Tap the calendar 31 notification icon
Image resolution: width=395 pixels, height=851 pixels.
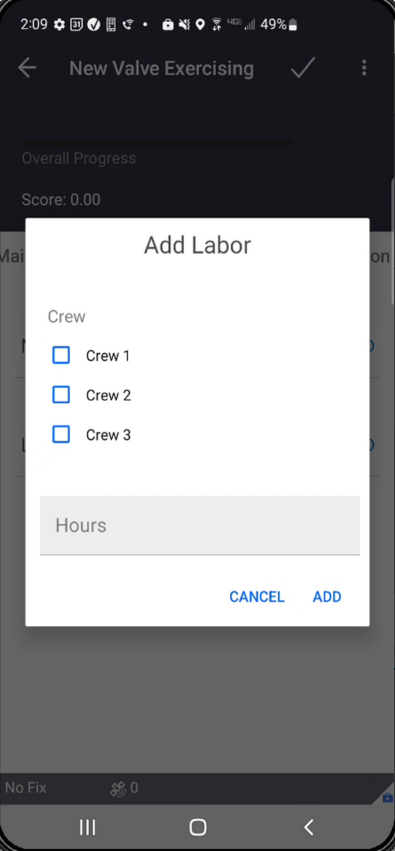(x=77, y=24)
